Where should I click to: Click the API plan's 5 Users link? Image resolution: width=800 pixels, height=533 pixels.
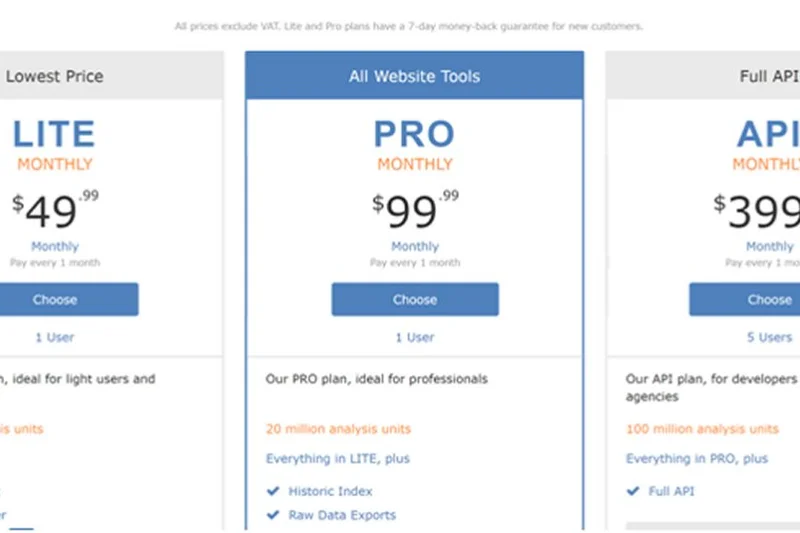click(x=770, y=337)
